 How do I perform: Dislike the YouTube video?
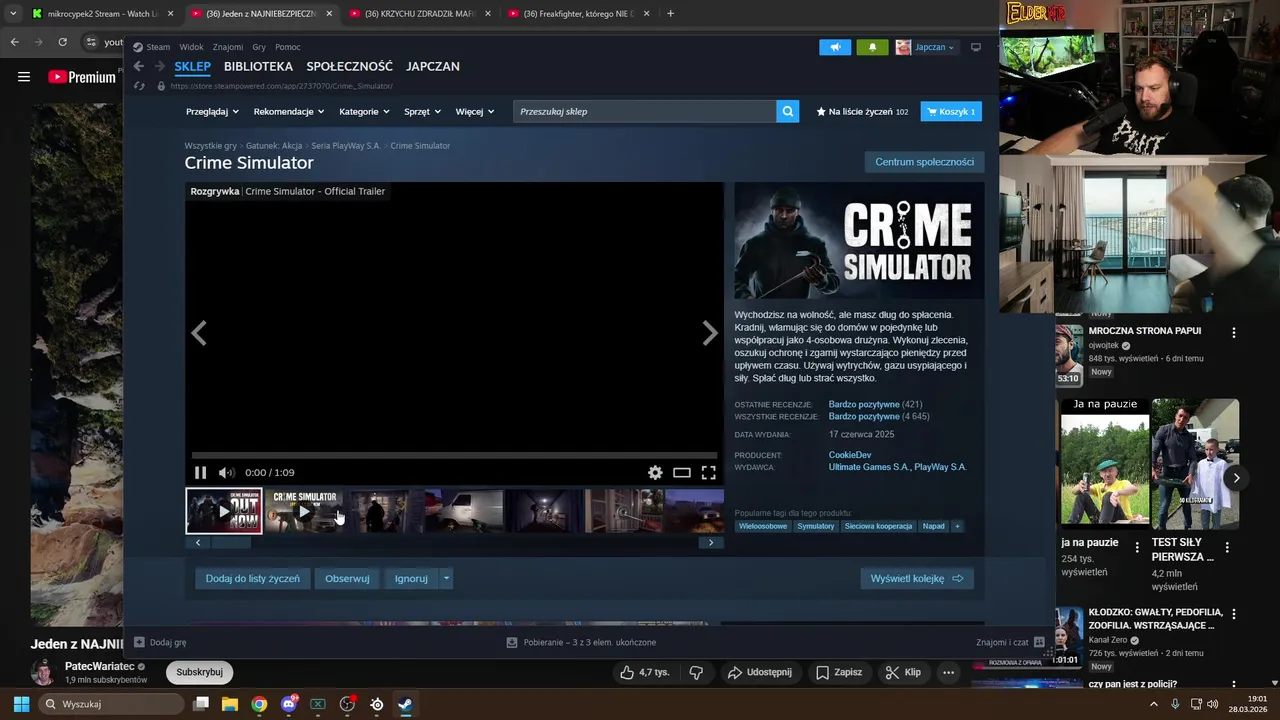point(697,672)
